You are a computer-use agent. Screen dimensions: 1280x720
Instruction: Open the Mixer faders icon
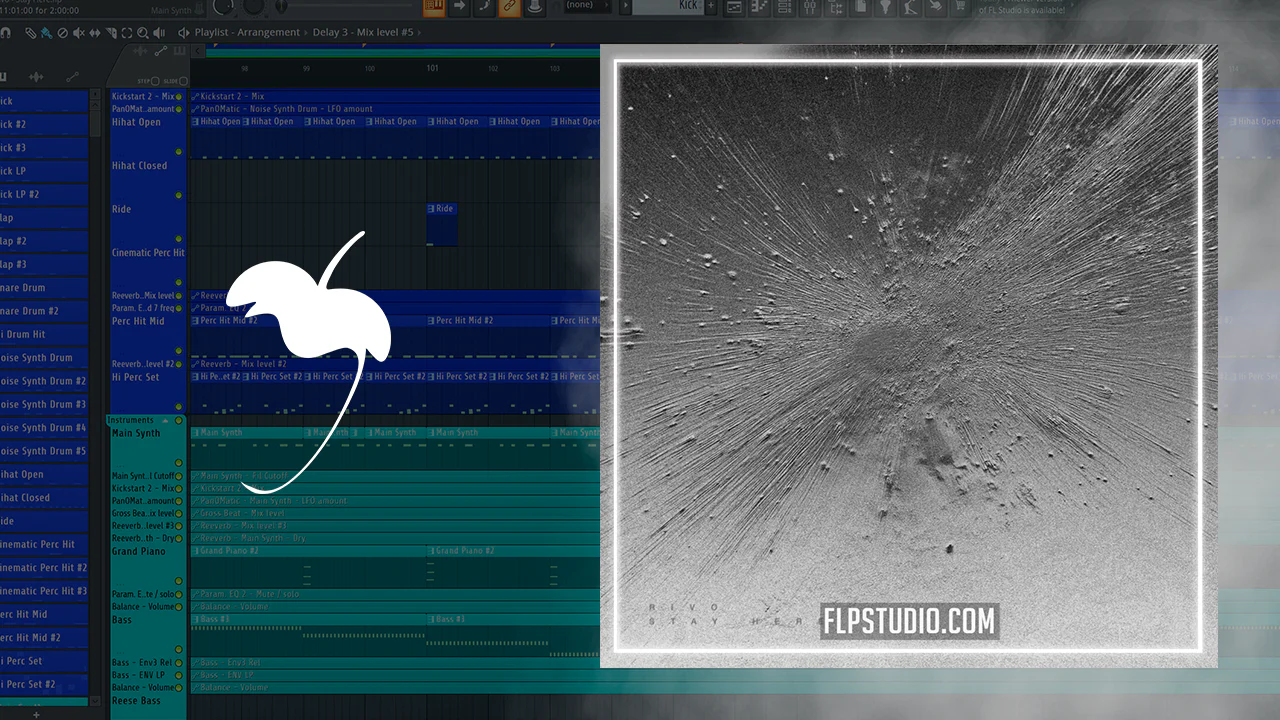coord(811,7)
